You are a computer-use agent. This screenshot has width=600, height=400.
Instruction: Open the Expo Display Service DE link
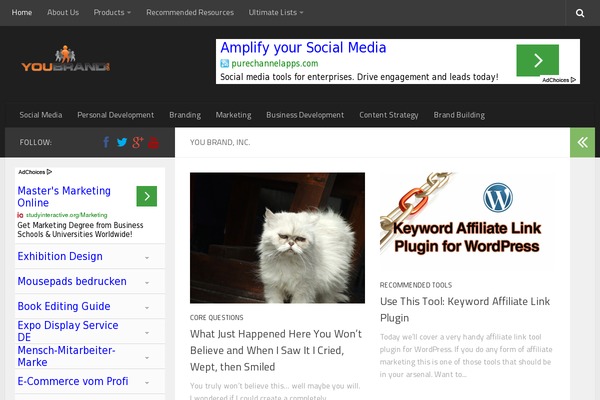point(68,331)
